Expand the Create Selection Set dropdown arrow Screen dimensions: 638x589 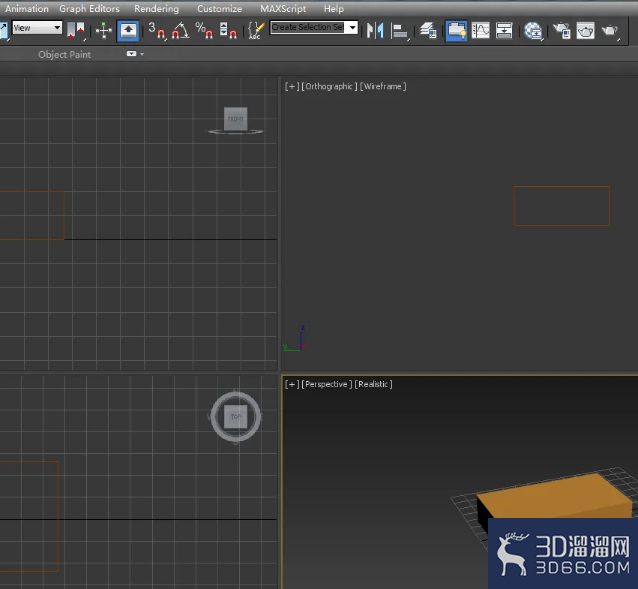[352, 27]
